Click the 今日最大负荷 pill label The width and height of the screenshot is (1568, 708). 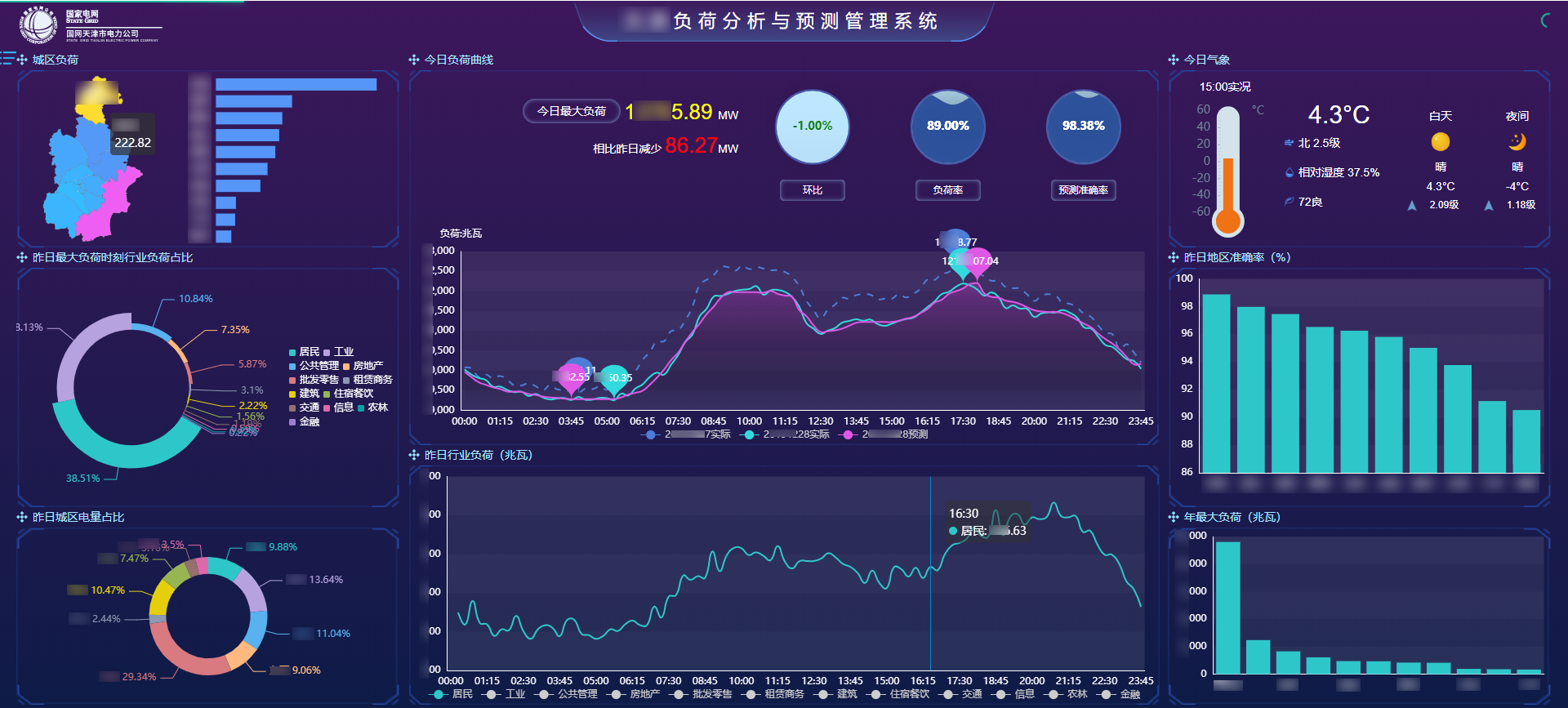571,111
